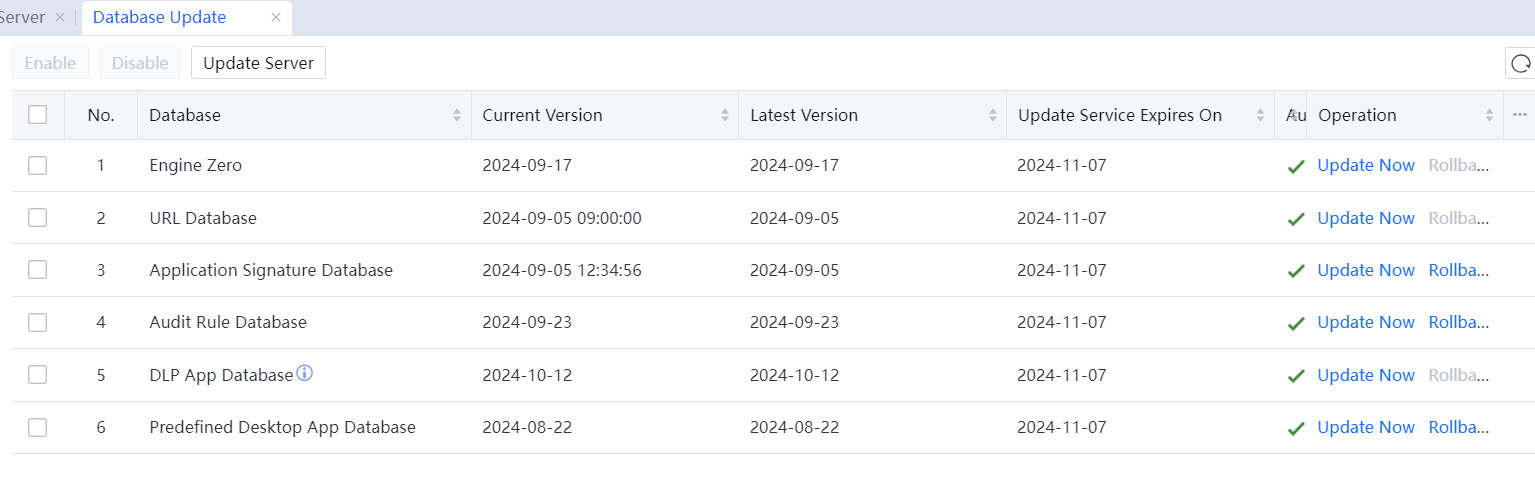Click the Operation column sort arrows
Screen dimensions: 1535x485
pos(1489,115)
